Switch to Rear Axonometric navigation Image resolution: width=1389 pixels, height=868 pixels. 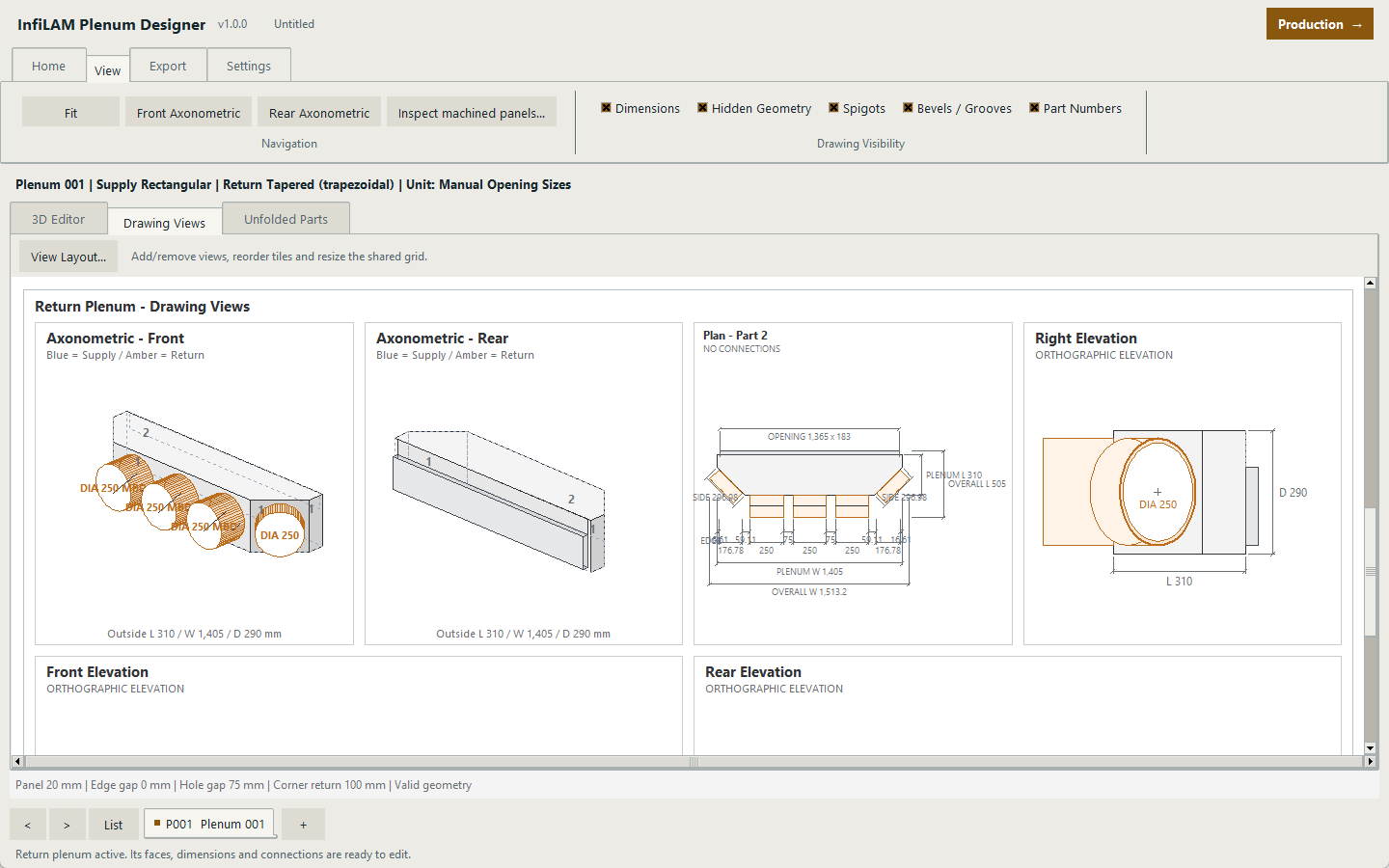(x=319, y=113)
